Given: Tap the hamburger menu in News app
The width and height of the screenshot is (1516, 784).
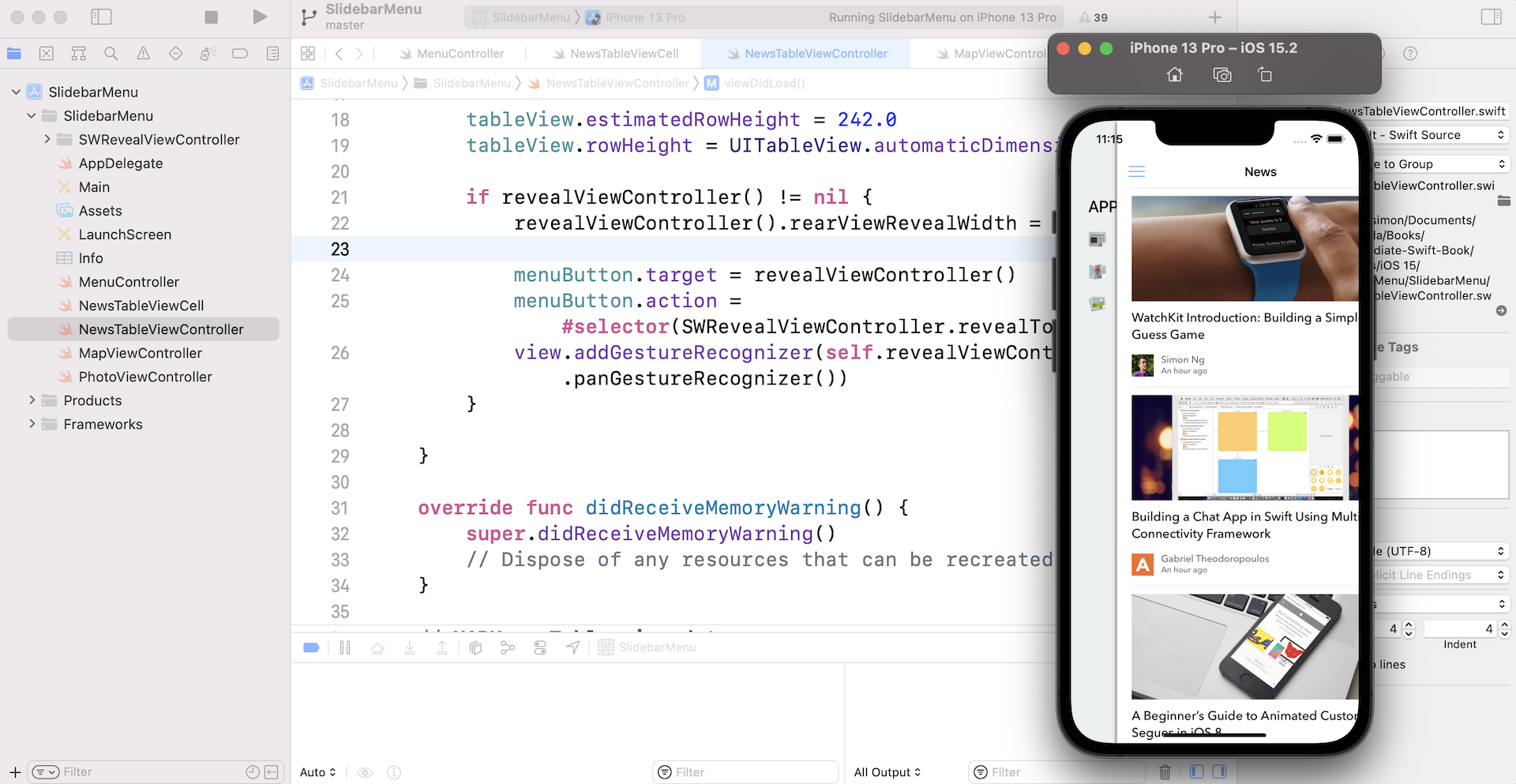Looking at the screenshot, I should click(x=1137, y=172).
